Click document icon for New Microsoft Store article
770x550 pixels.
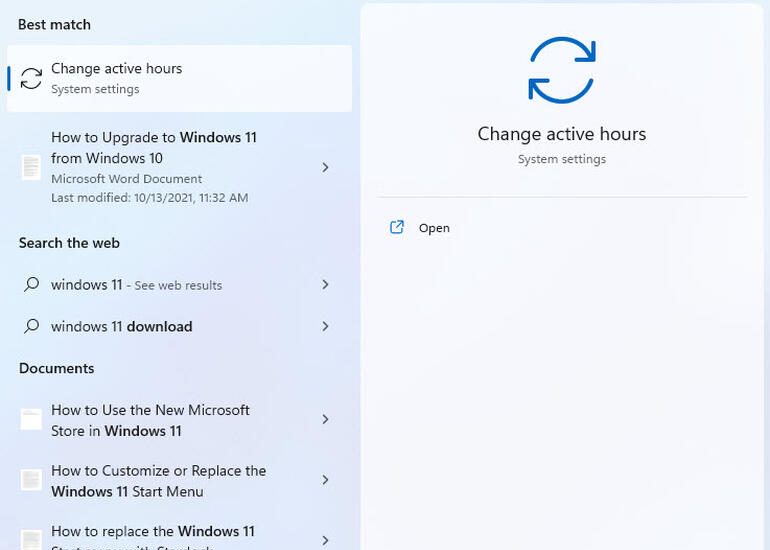[x=31, y=419]
